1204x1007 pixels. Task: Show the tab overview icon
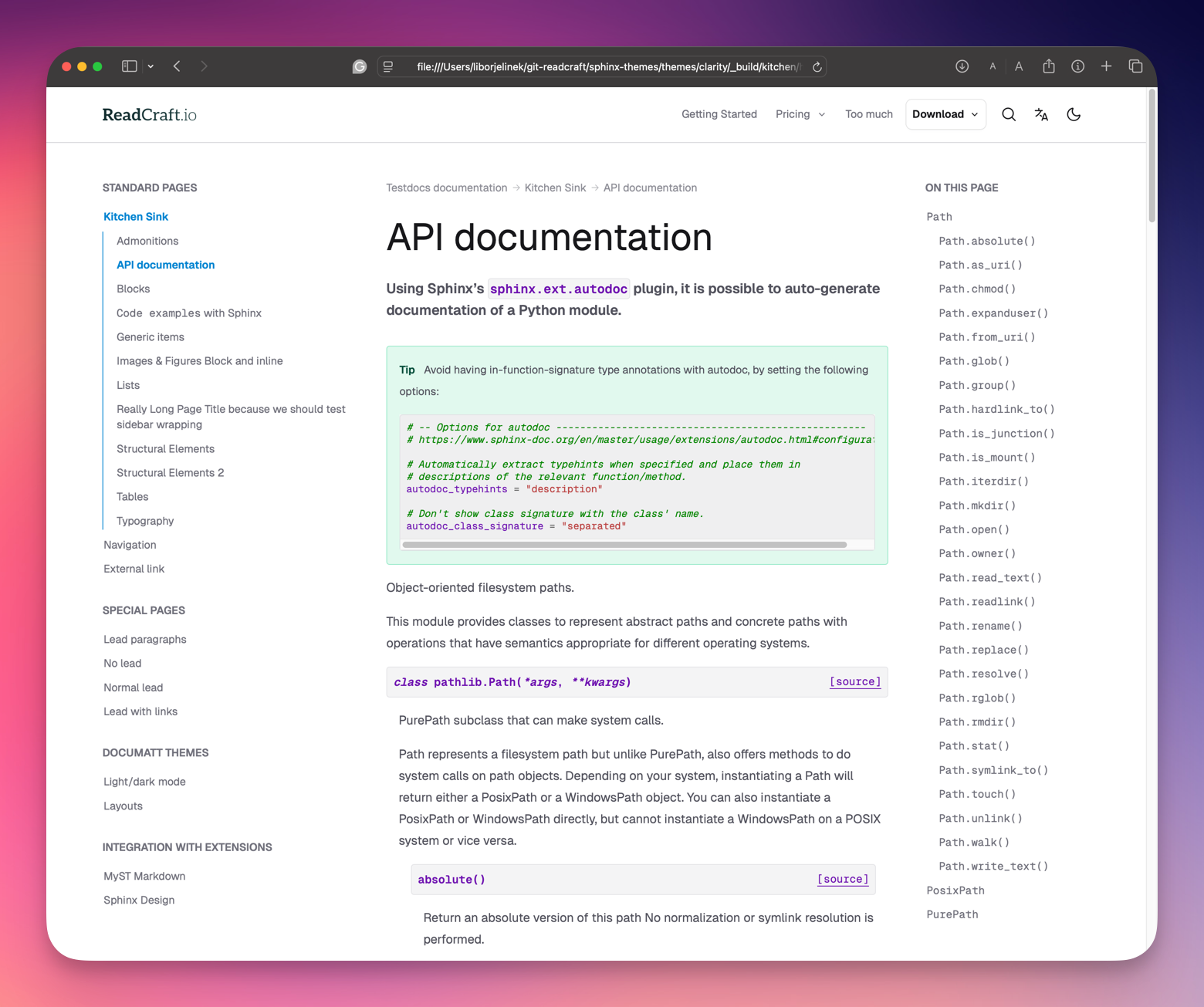(1135, 66)
